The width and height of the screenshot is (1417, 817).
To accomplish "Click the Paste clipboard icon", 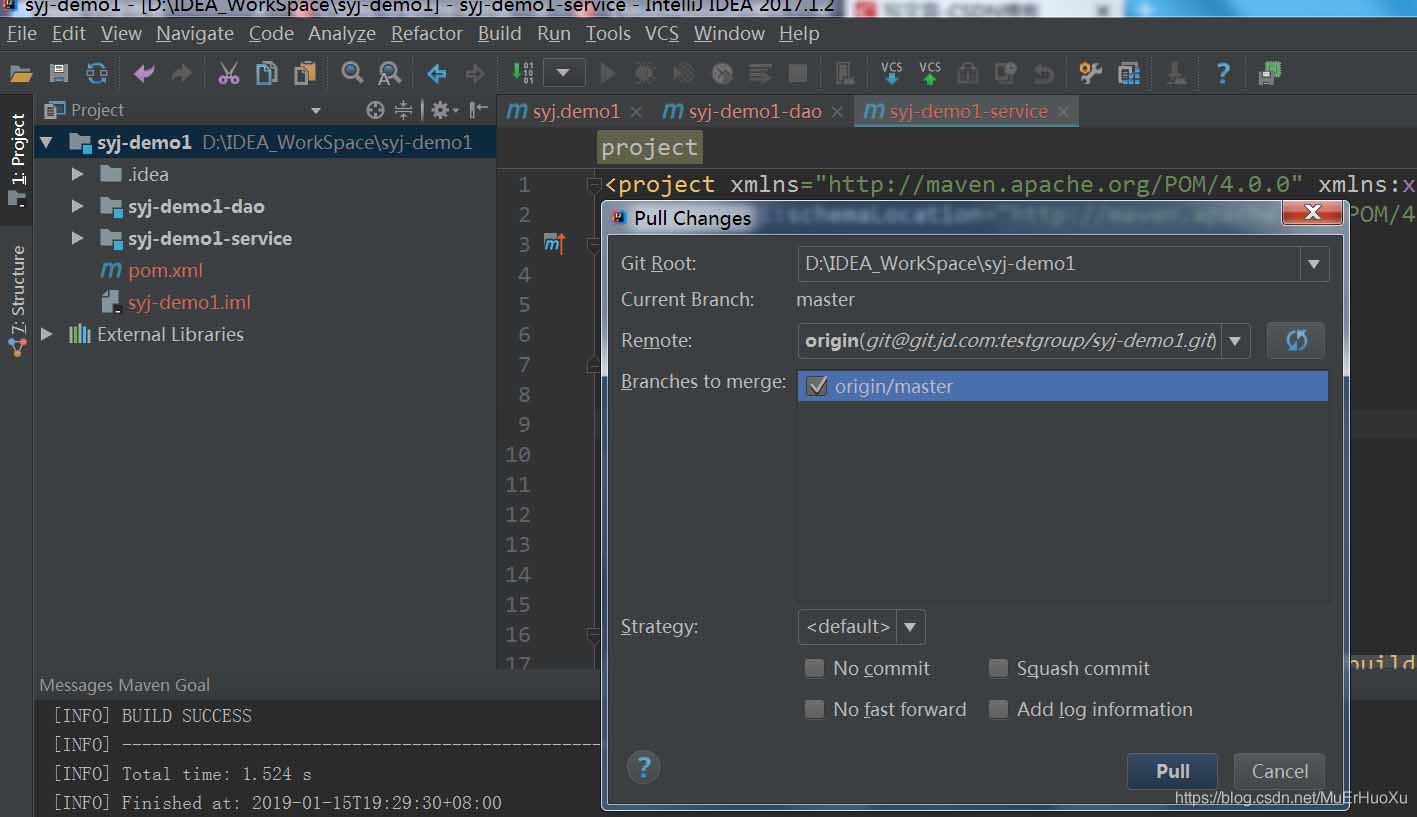I will [305, 73].
